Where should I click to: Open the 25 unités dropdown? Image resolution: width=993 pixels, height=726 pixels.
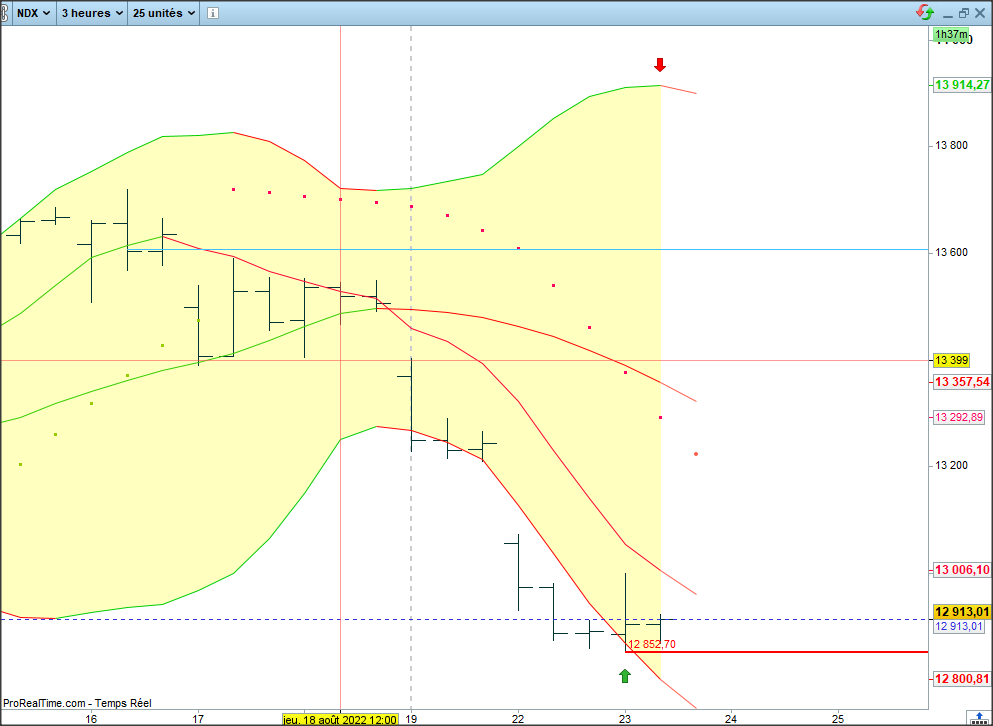(x=163, y=13)
